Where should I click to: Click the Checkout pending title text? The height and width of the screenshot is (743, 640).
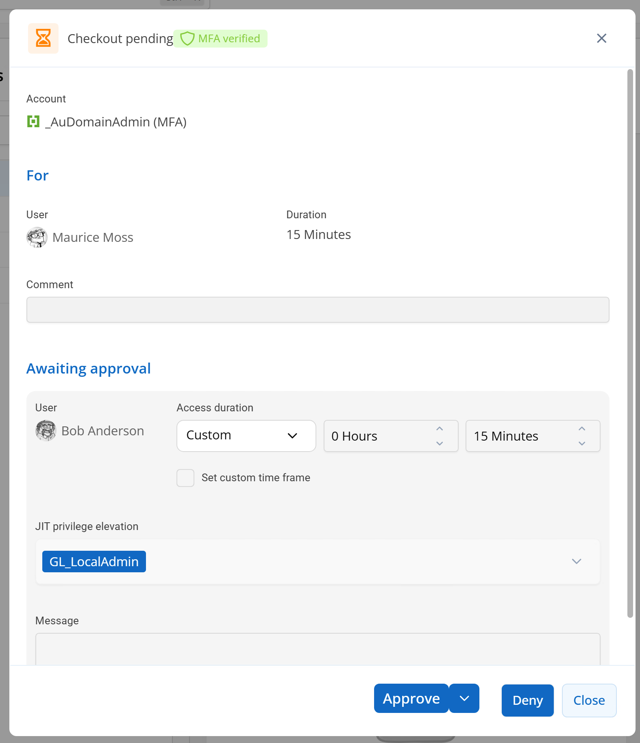click(120, 38)
